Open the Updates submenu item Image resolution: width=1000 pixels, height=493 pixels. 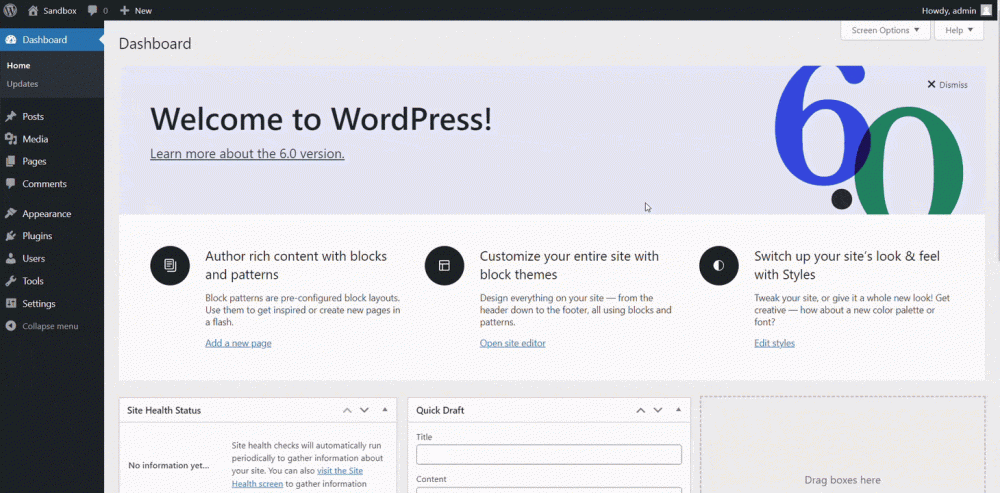click(22, 84)
